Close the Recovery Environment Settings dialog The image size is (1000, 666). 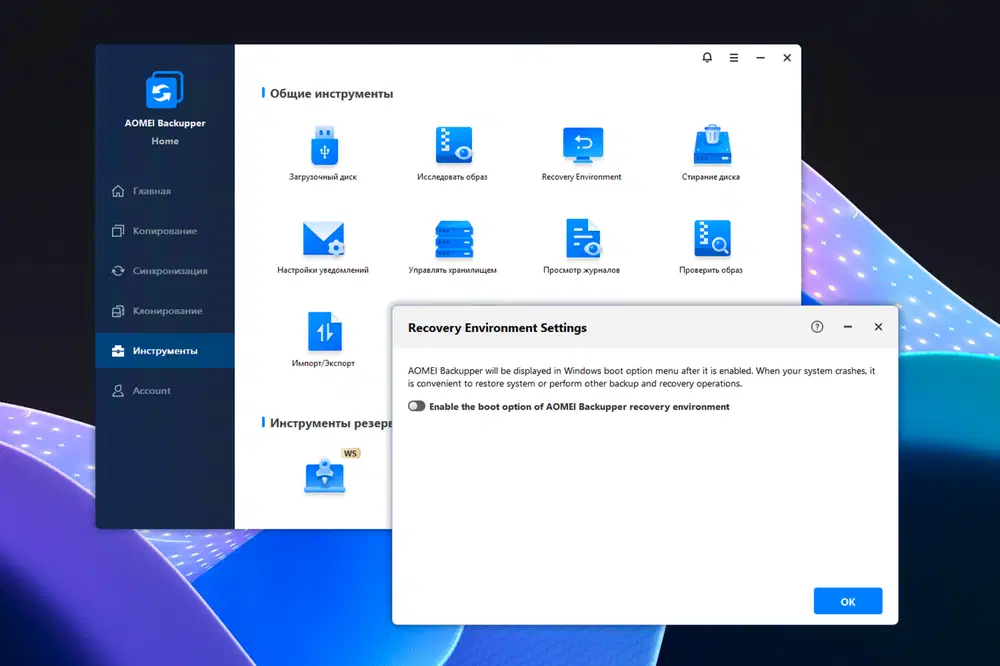click(878, 327)
